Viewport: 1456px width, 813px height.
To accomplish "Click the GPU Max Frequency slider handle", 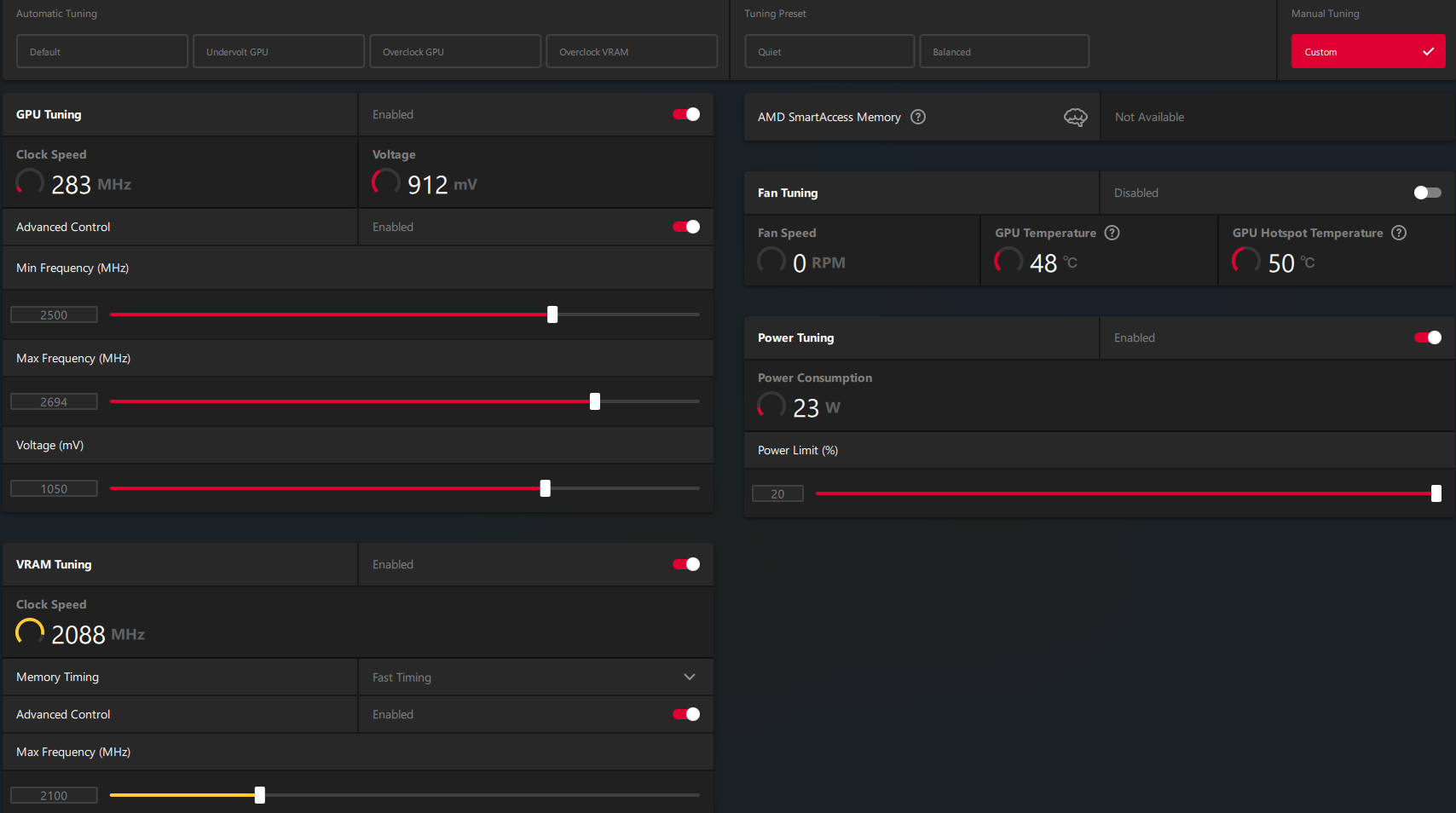I will click(595, 401).
